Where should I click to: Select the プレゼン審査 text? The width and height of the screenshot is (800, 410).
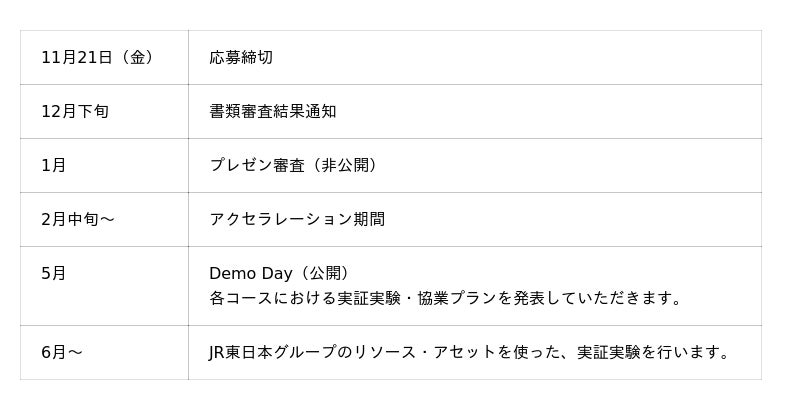click(x=257, y=165)
